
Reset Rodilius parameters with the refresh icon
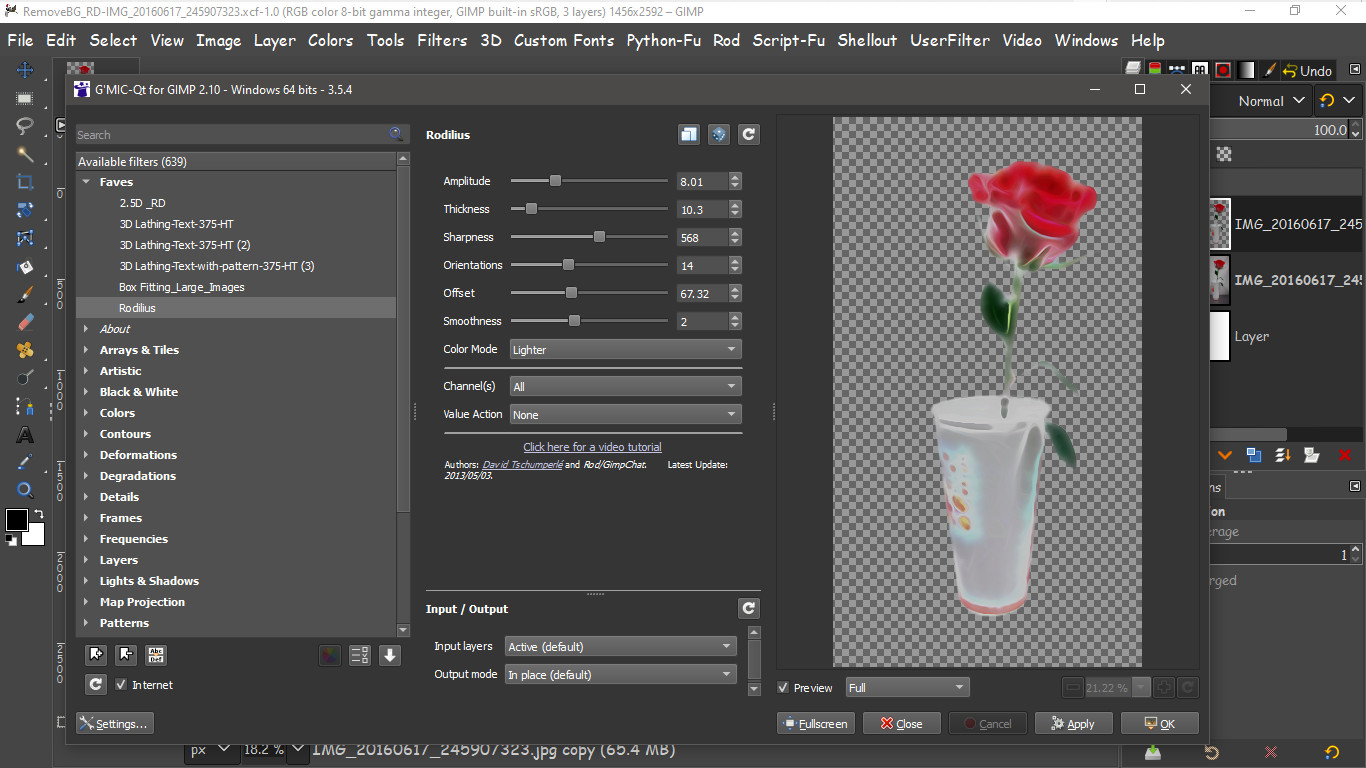pyautogui.click(x=748, y=134)
